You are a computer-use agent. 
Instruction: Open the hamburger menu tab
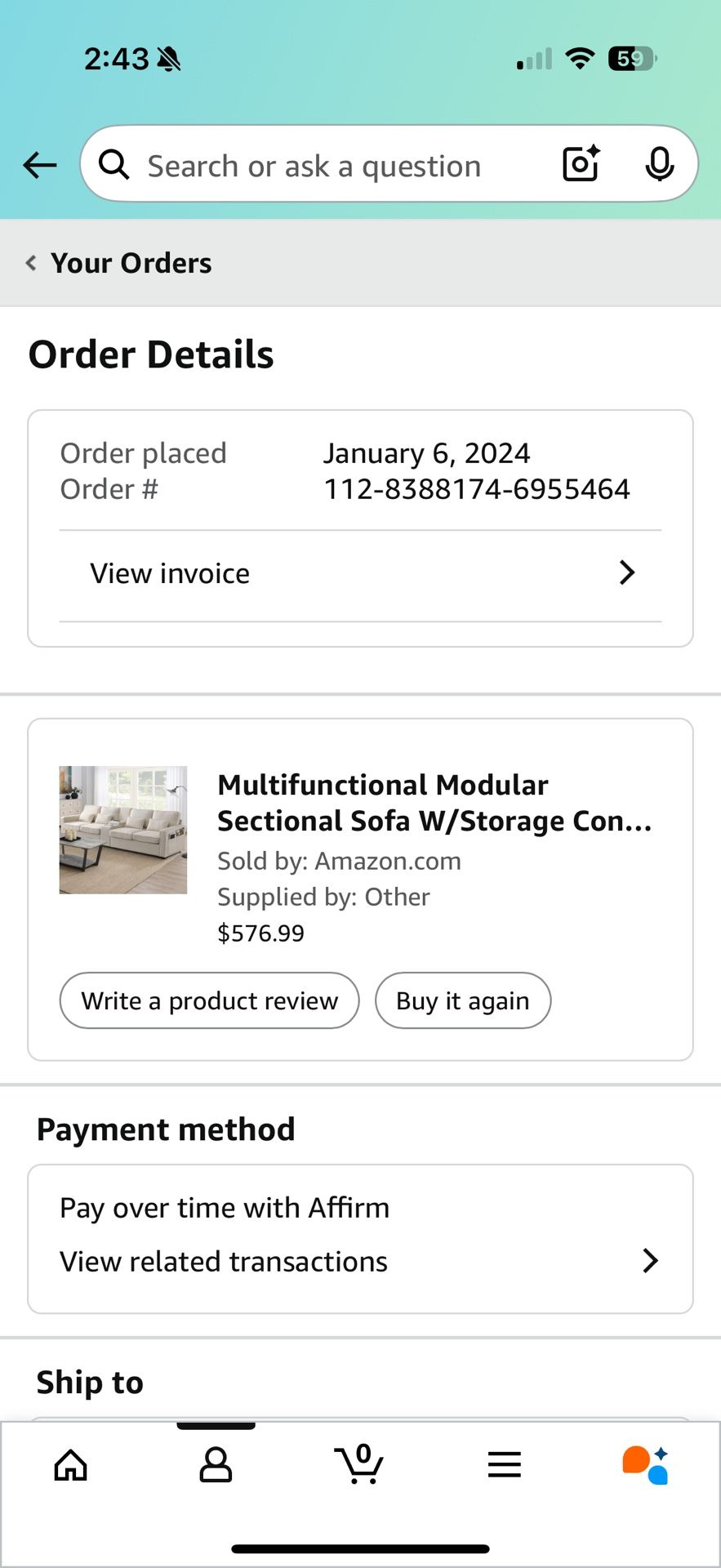point(504,1465)
